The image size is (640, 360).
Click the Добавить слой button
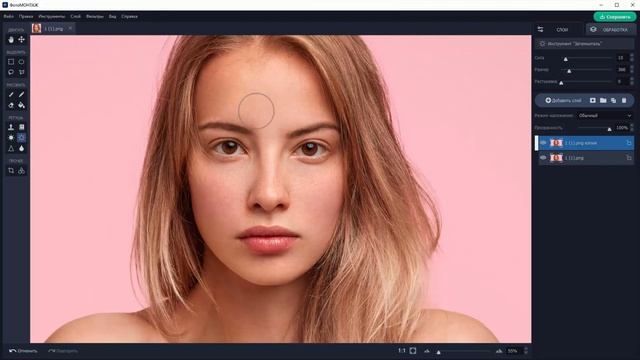point(563,100)
